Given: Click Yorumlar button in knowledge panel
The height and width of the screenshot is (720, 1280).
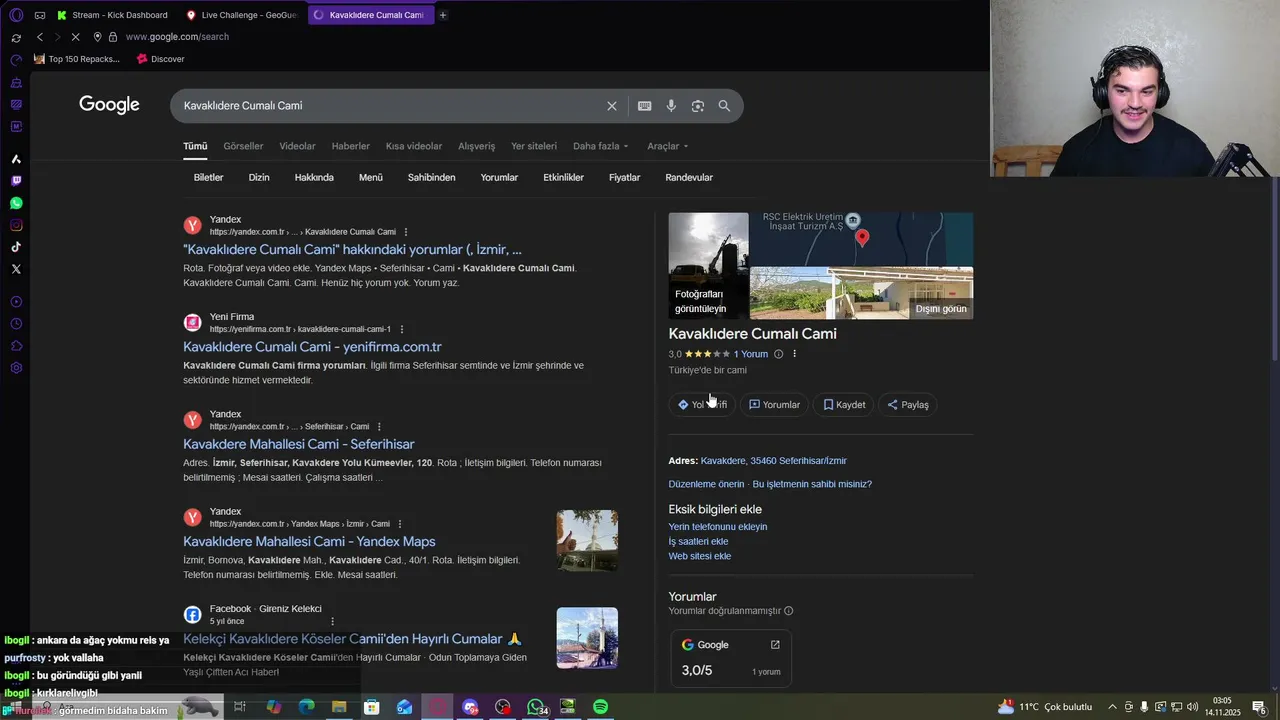Looking at the screenshot, I should pos(774,405).
